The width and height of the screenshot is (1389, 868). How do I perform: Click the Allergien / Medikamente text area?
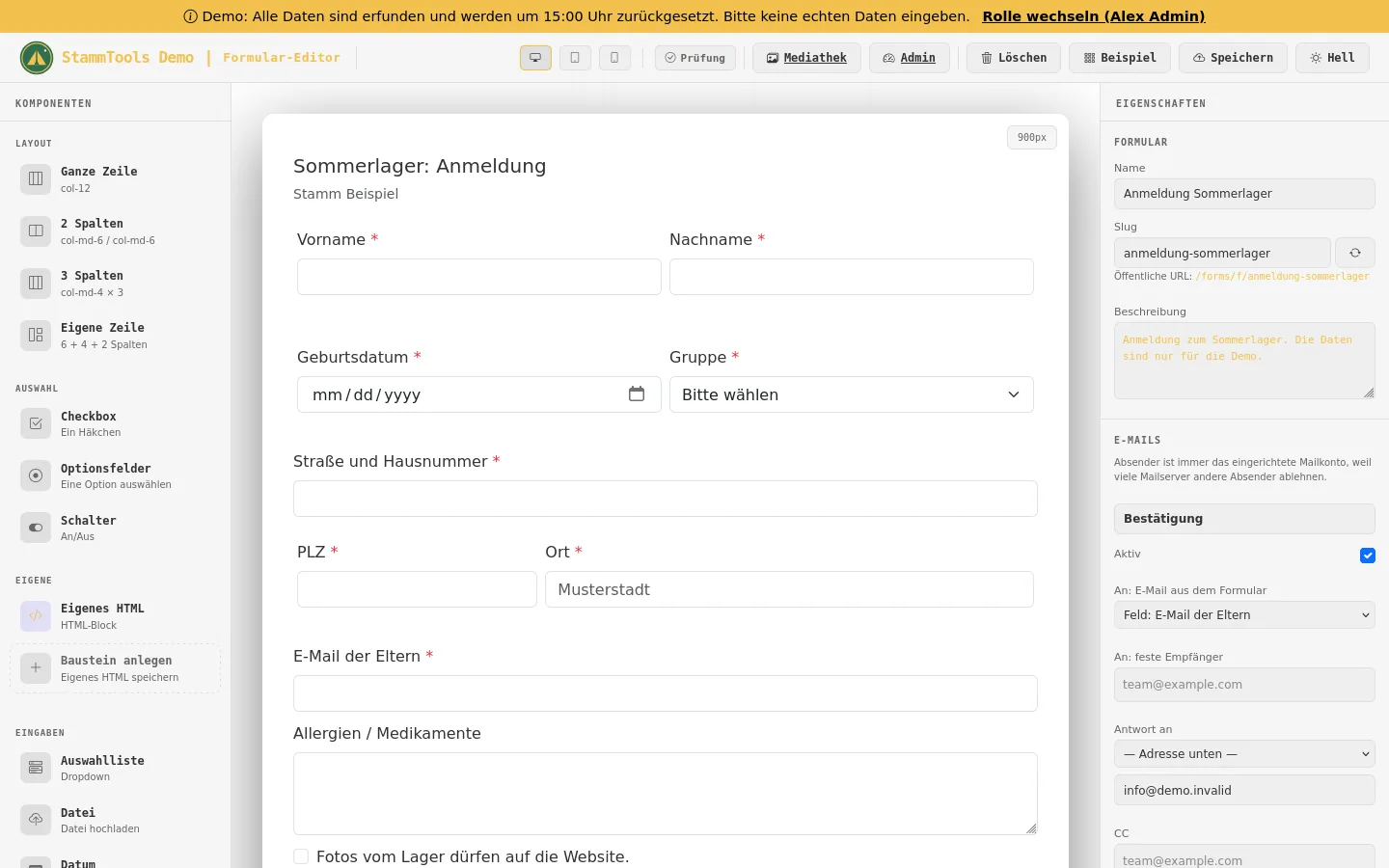[x=666, y=794]
